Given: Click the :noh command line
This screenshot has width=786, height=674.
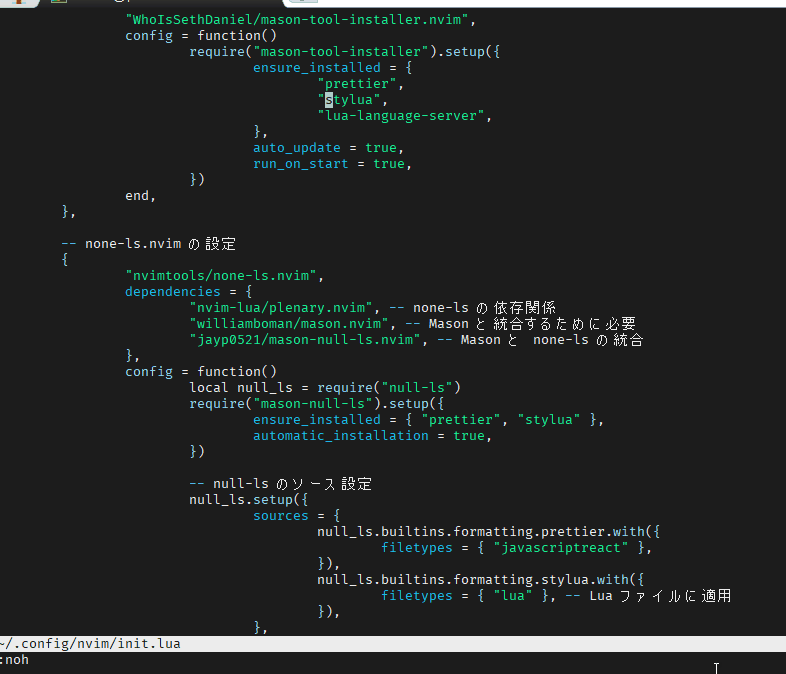Looking at the screenshot, I should pyautogui.click(x=15, y=660).
